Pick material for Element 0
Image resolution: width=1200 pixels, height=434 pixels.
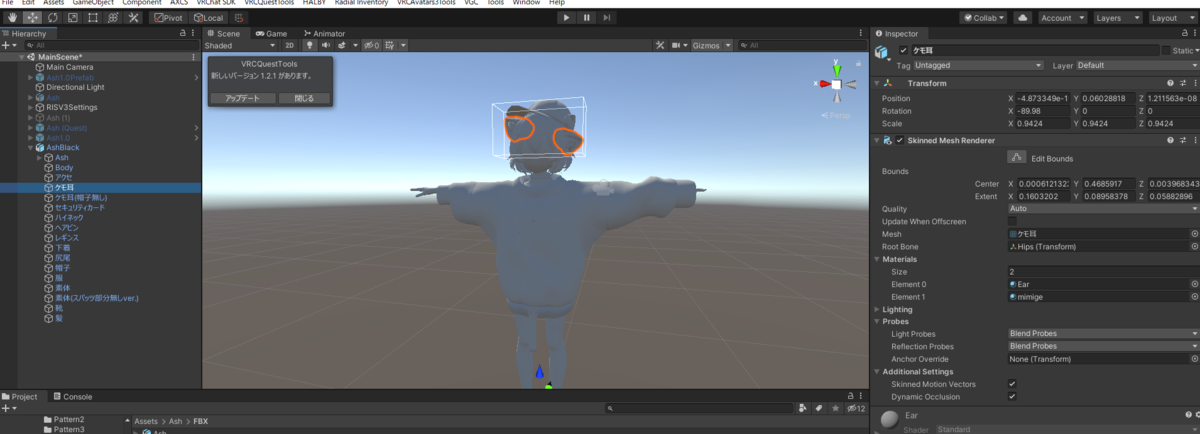[x=1194, y=284]
